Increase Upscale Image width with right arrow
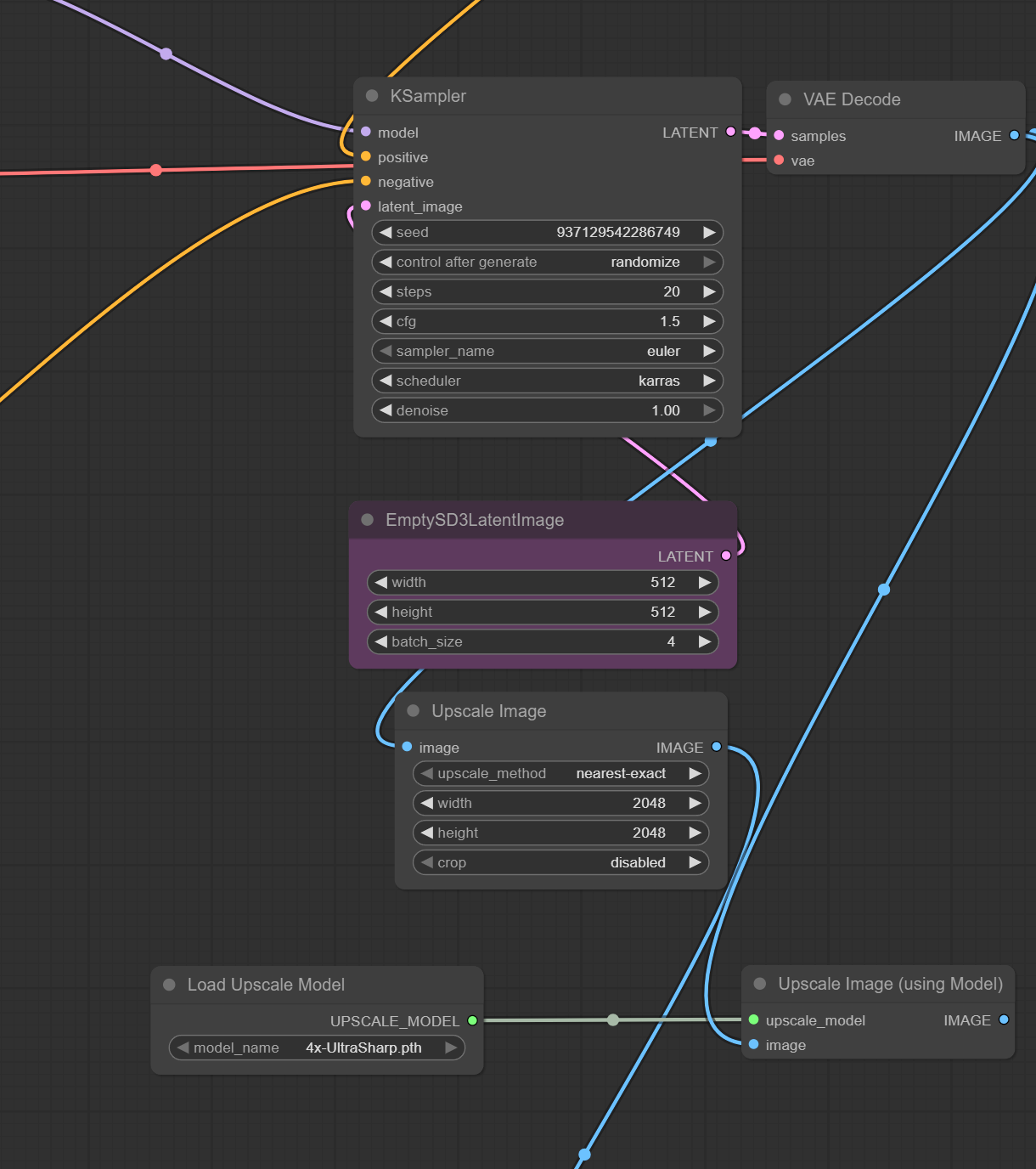The height and width of the screenshot is (1169, 1036). click(x=695, y=803)
